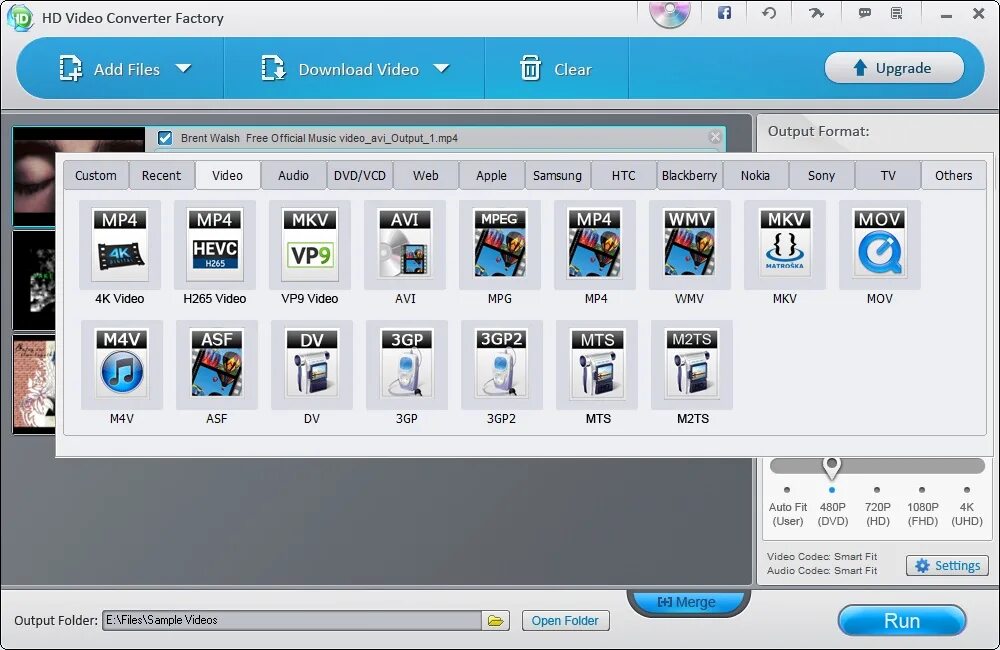Open the Nokia devices tab

coord(756,175)
